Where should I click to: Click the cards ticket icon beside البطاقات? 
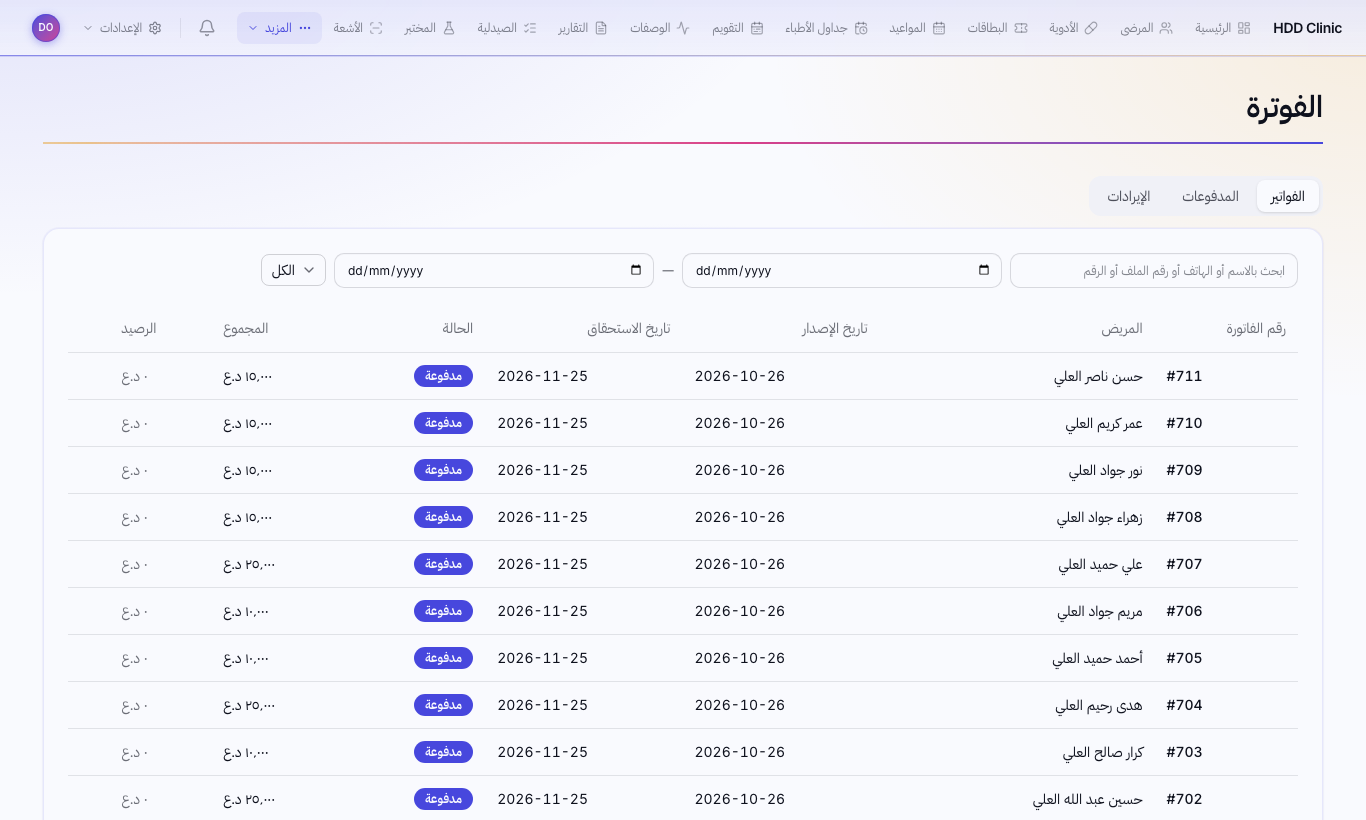1021,28
